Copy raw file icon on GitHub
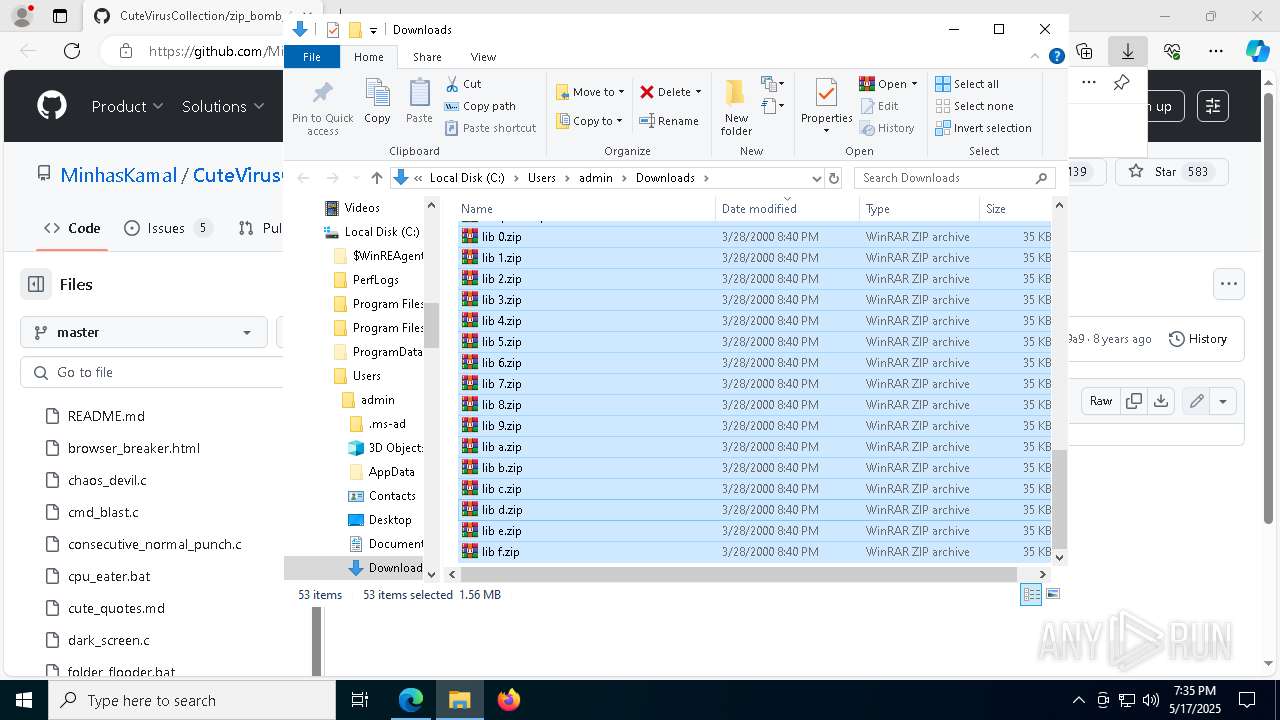This screenshot has width=1280, height=720. point(1134,401)
